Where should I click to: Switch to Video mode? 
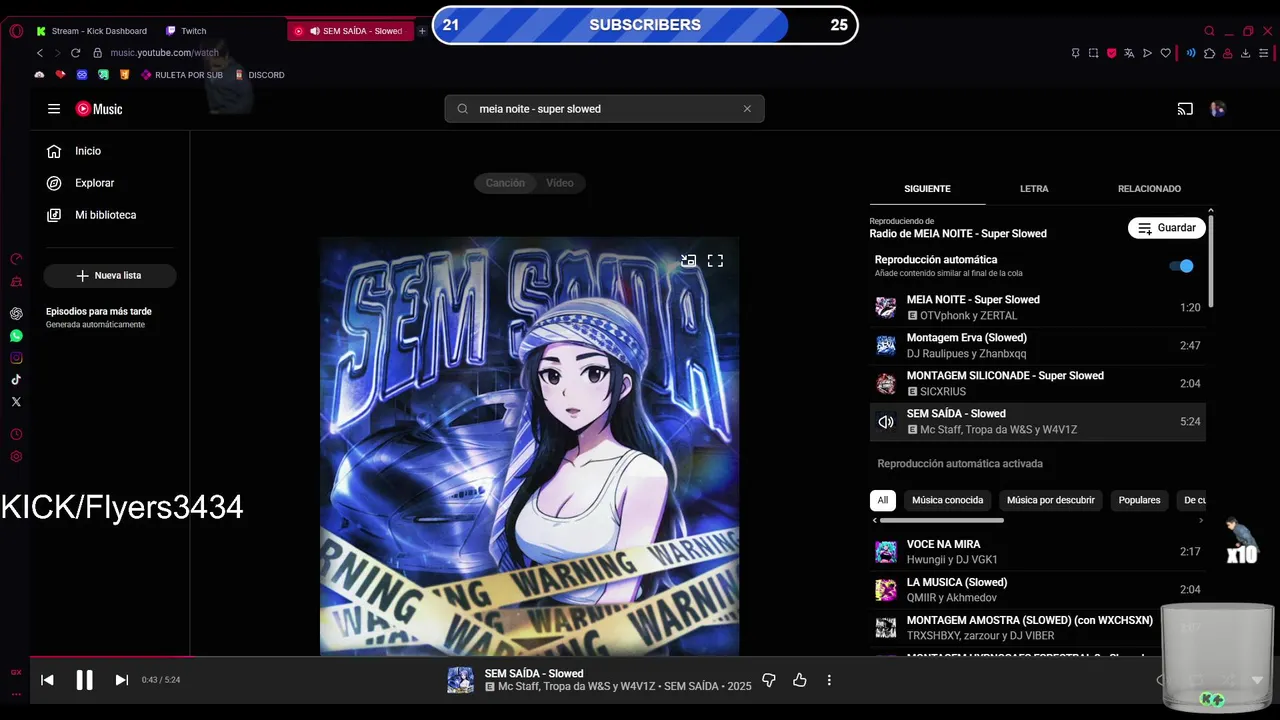coord(560,183)
